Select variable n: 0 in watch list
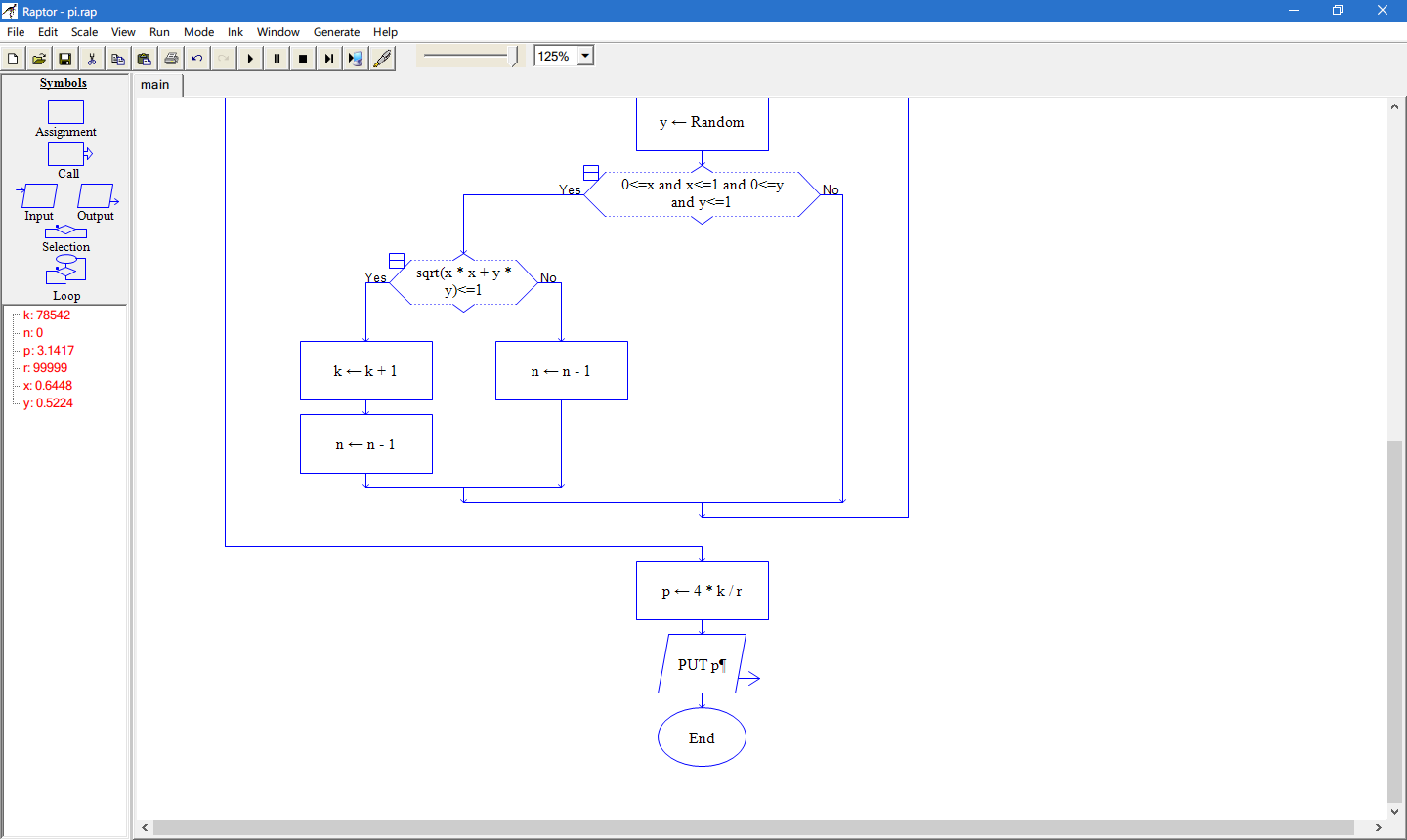This screenshot has height=840, width=1407. click(33, 333)
